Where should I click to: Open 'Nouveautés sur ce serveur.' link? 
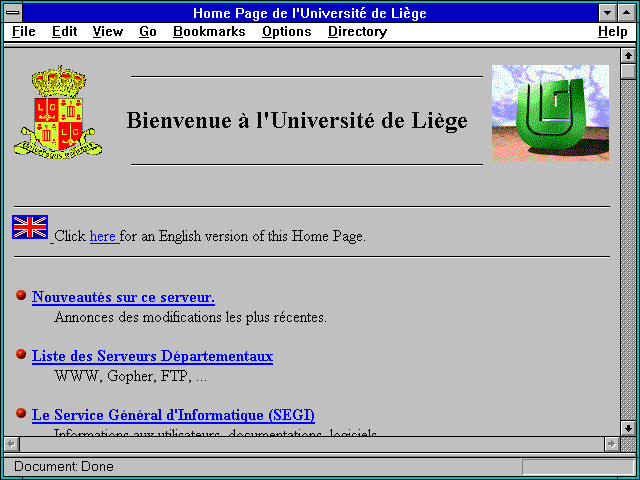(x=123, y=297)
